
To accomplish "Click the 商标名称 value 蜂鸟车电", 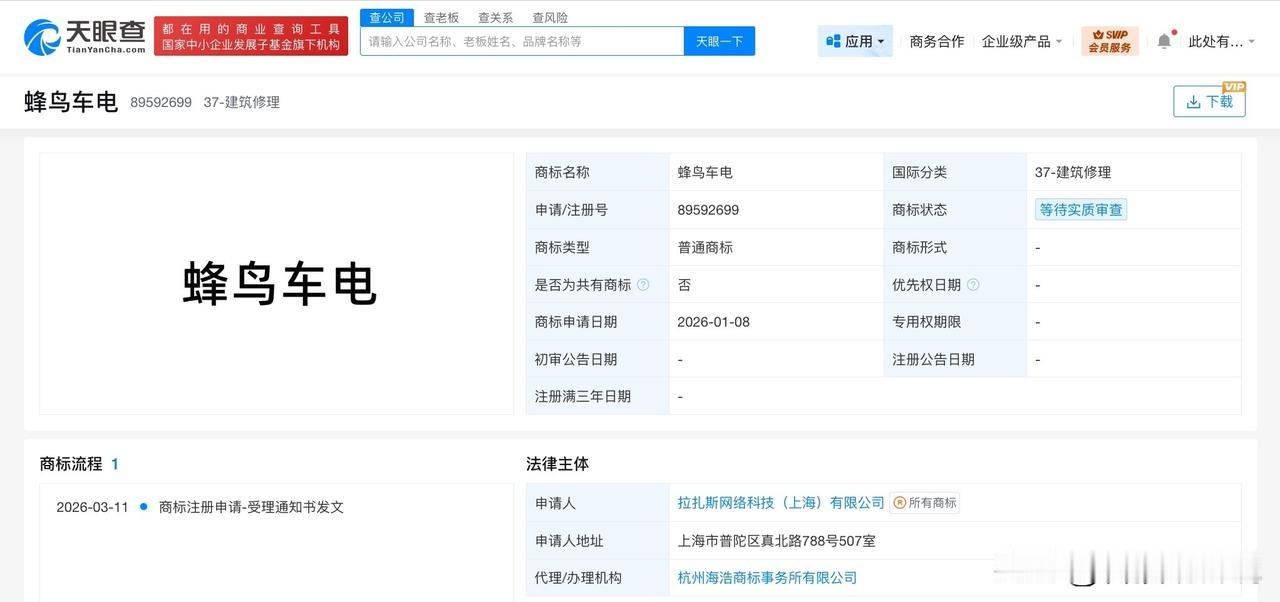I will [x=705, y=172].
